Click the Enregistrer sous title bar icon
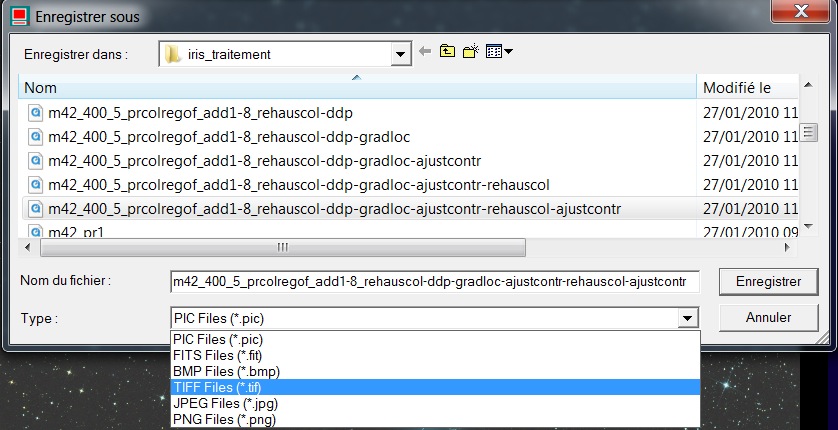The width and height of the screenshot is (838, 430). point(18,17)
